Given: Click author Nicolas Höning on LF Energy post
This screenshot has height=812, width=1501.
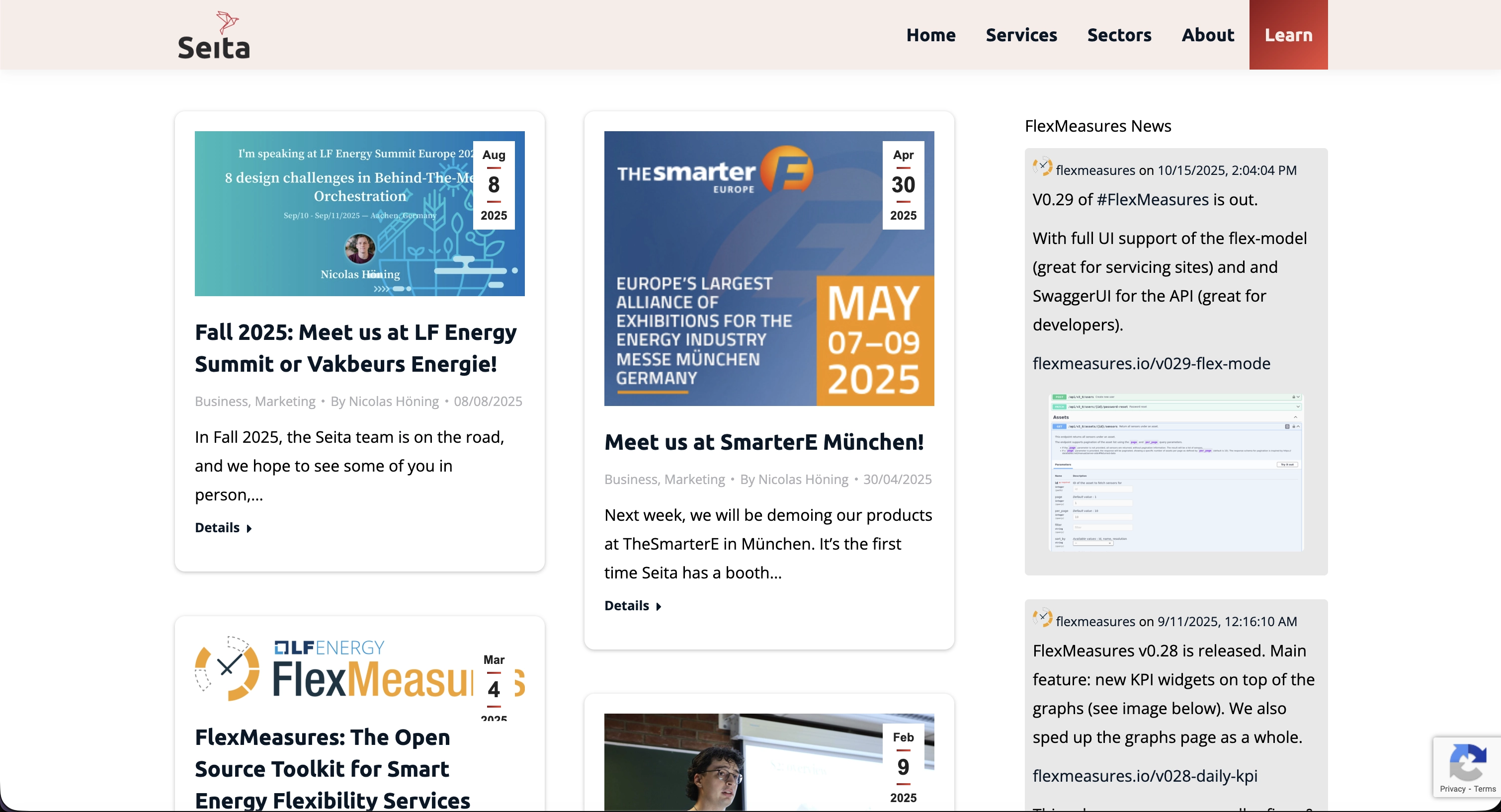Looking at the screenshot, I should pos(385,402).
